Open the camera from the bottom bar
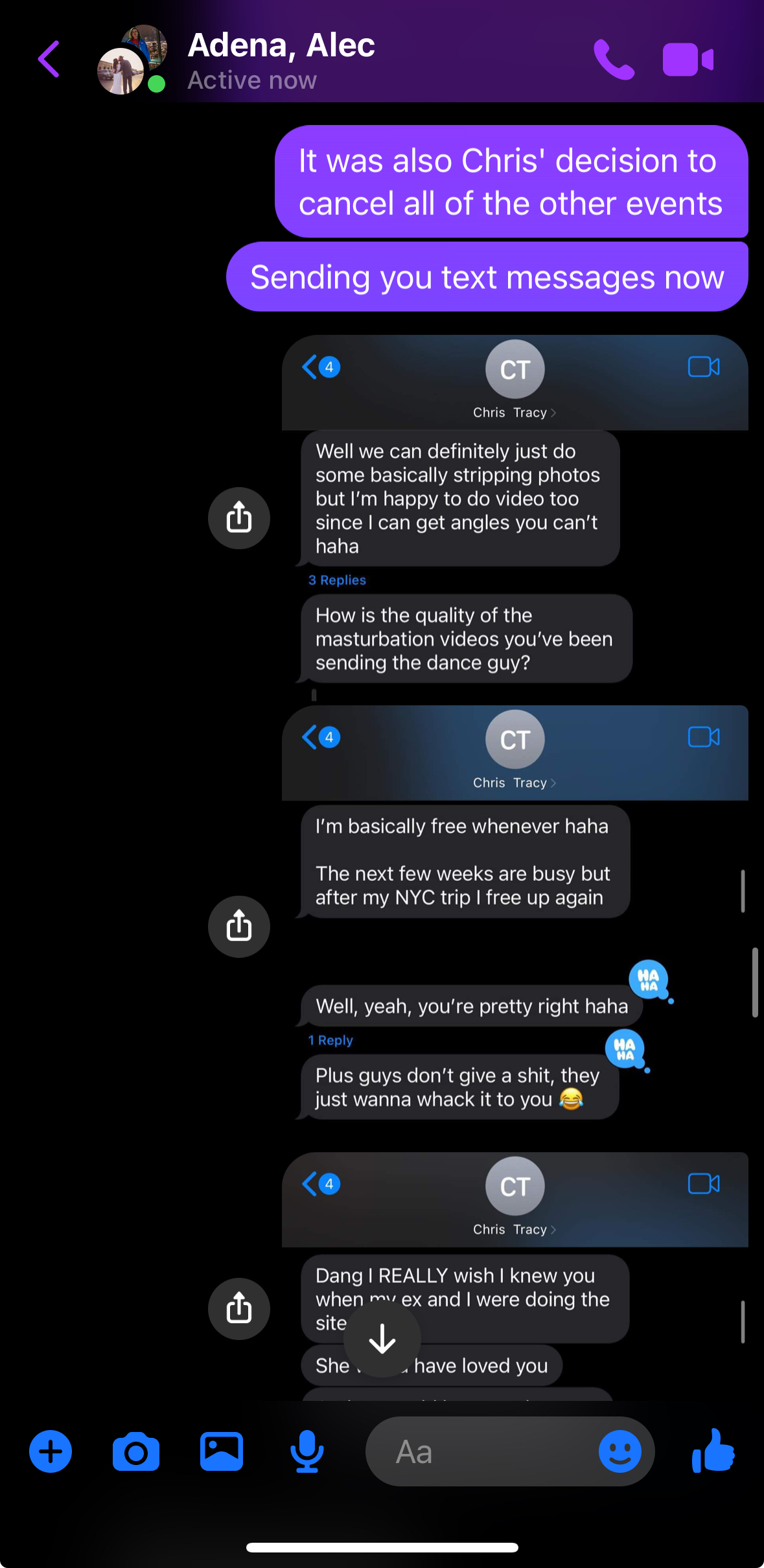764x1568 pixels. (x=136, y=1452)
